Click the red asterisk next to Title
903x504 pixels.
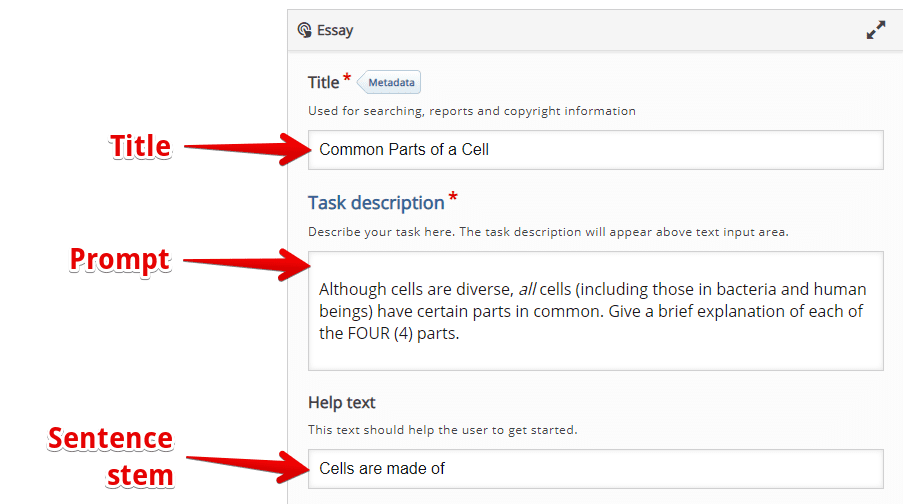point(347,77)
